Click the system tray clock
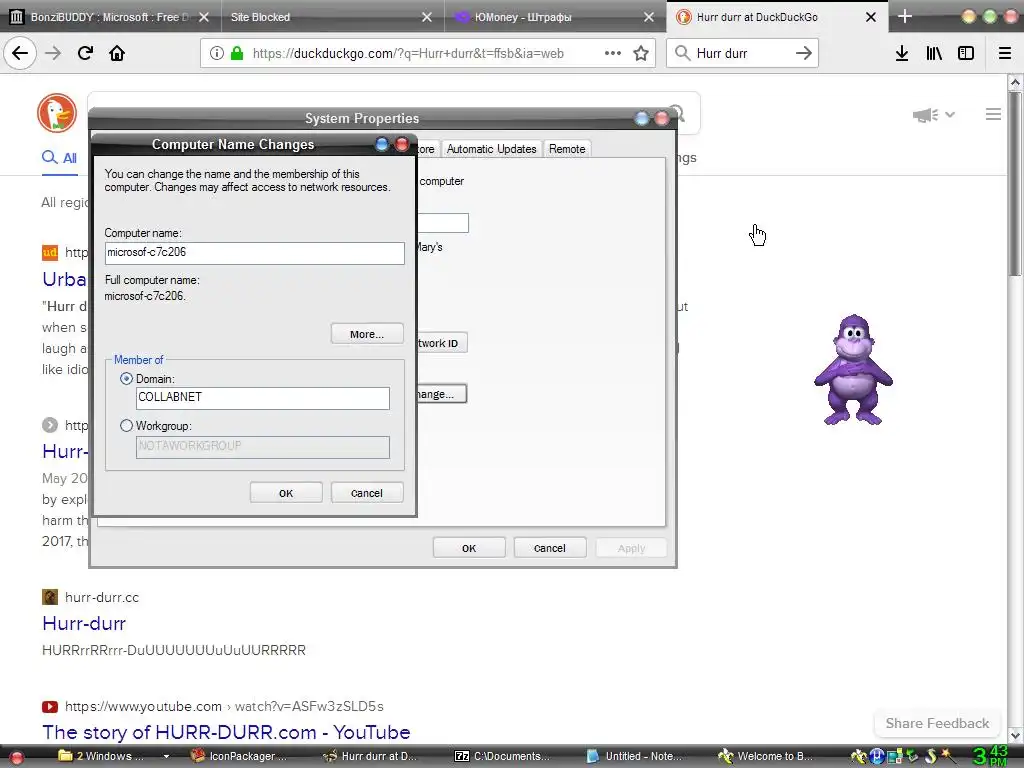Viewport: 1024px width, 768px height. click(990, 756)
